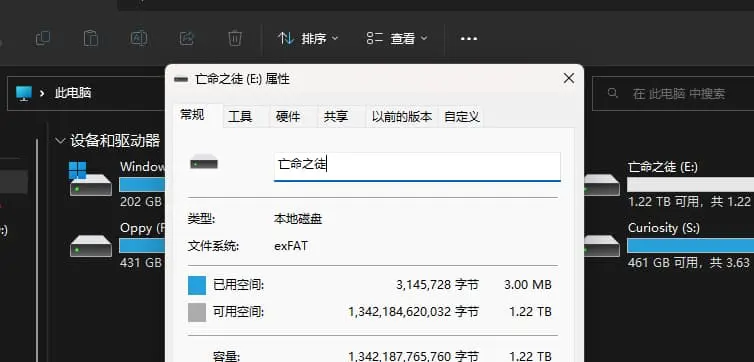Select the Curiosity (S:) drive icon

point(601,246)
